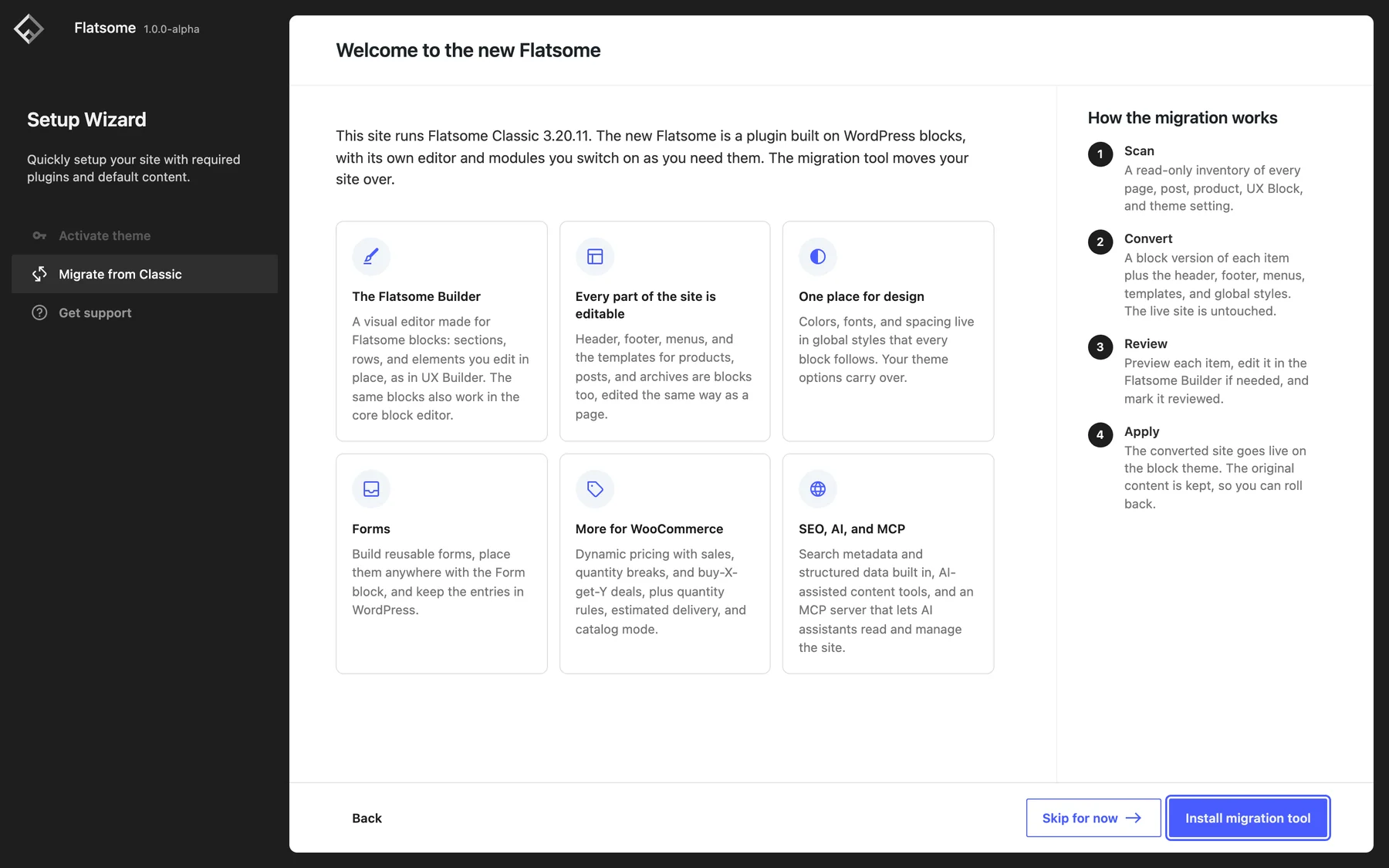Click the Convert step title

[x=1148, y=238]
